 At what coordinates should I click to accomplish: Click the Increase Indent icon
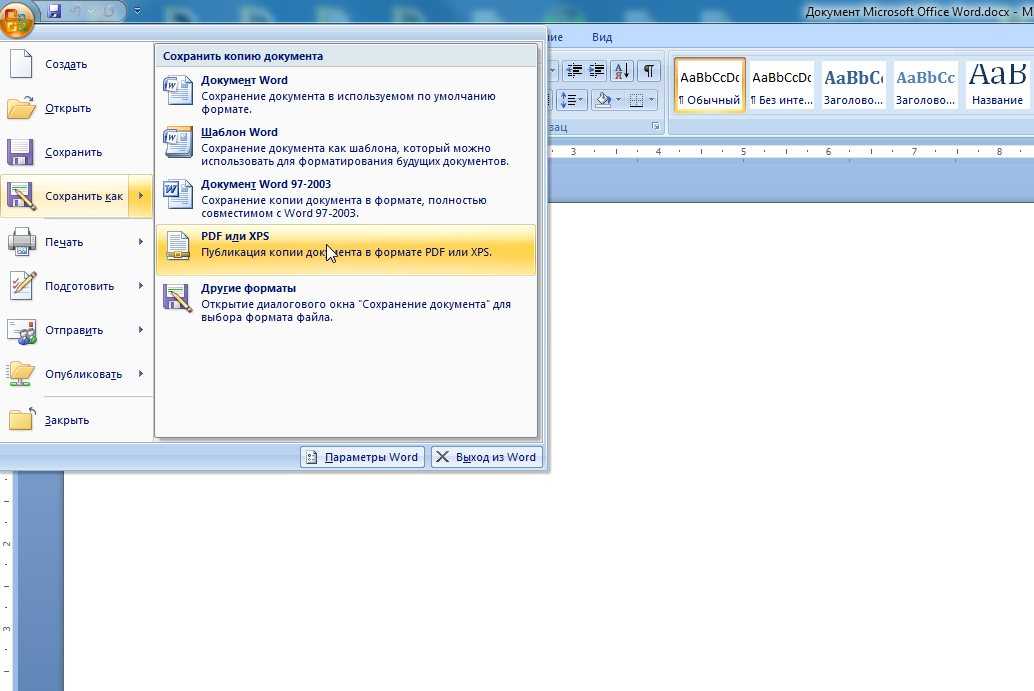598,70
